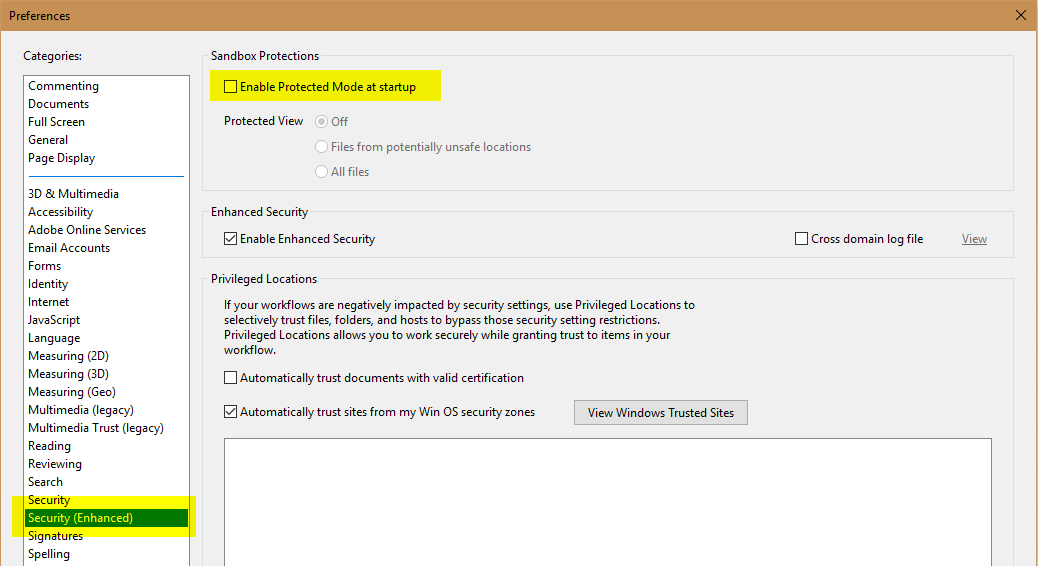Select Commenting category
The height and width of the screenshot is (566, 1038).
point(63,86)
